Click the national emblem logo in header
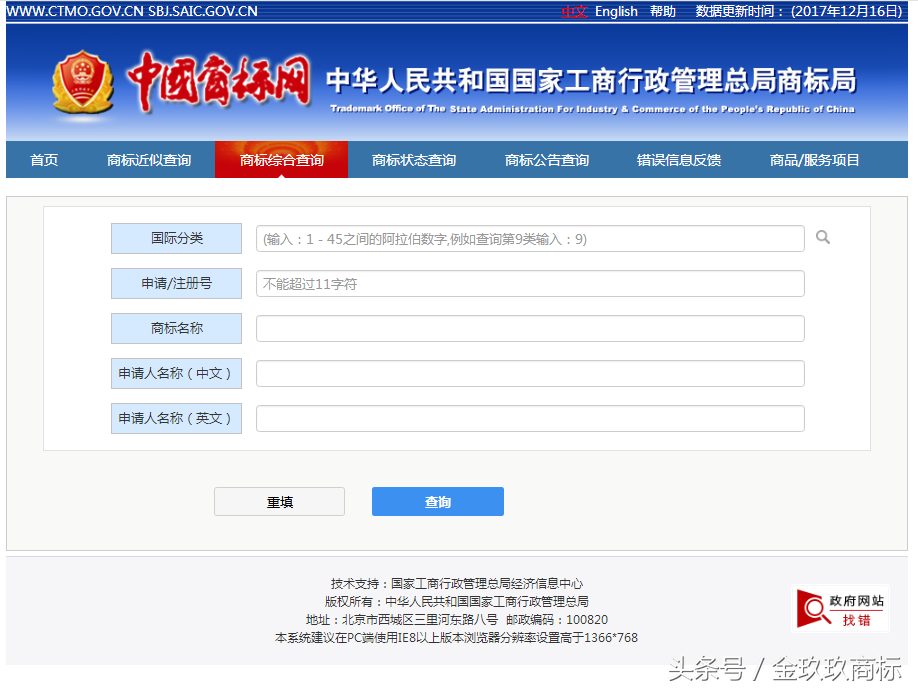 pyautogui.click(x=84, y=80)
